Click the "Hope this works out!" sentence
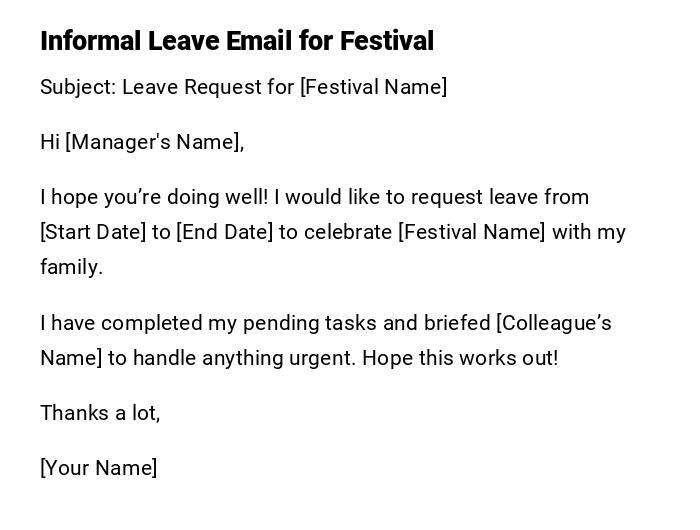This screenshot has height=530, width=700. 460,358
